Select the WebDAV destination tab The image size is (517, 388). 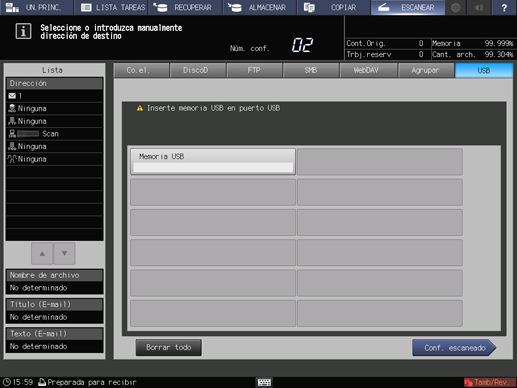coord(368,70)
